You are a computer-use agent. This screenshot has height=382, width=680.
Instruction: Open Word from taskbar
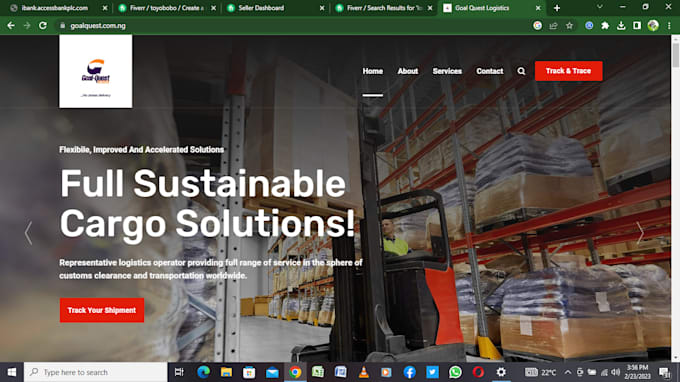point(340,372)
